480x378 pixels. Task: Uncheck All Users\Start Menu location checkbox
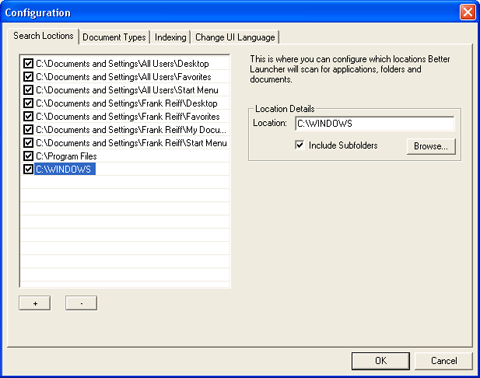tap(28, 90)
